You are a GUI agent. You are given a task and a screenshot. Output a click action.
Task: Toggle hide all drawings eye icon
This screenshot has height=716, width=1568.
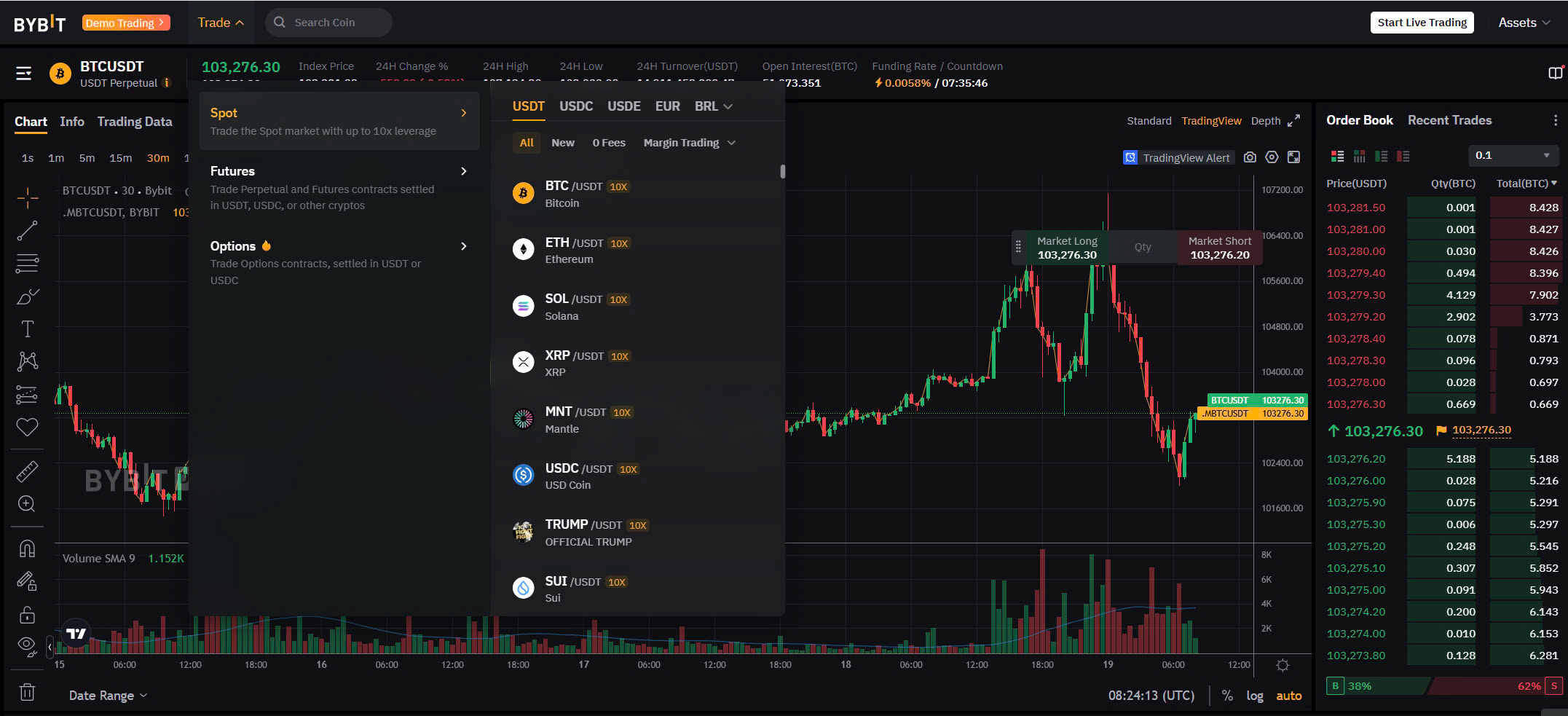coord(28,646)
